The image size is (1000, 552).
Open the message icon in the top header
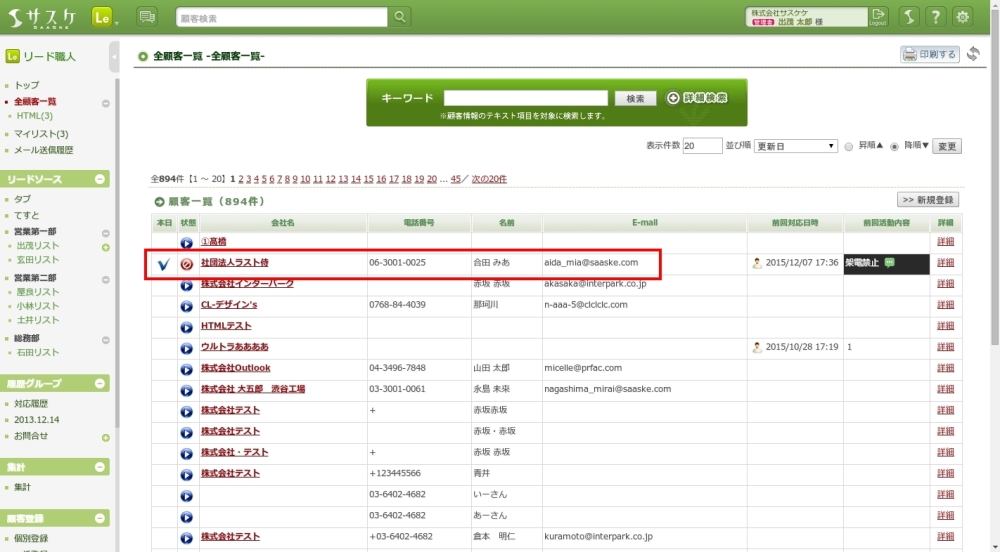click(x=147, y=17)
